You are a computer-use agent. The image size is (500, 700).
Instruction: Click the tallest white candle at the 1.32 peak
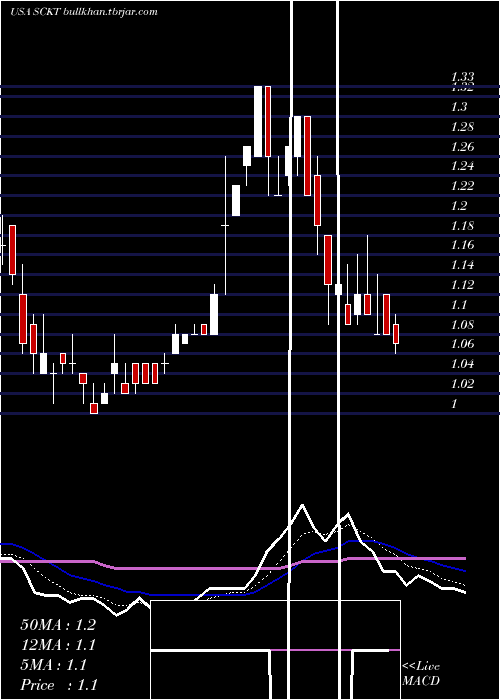click(x=258, y=121)
